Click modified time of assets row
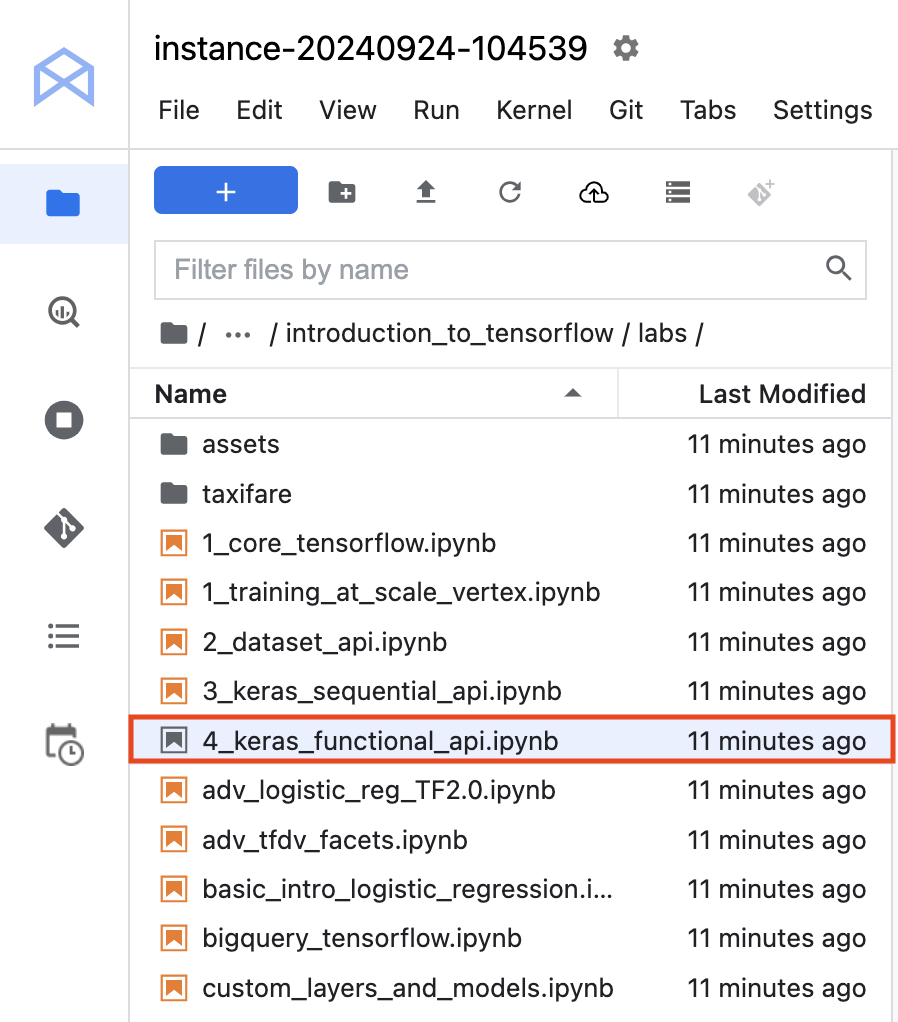Image resolution: width=898 pixels, height=1022 pixels. pos(777,445)
